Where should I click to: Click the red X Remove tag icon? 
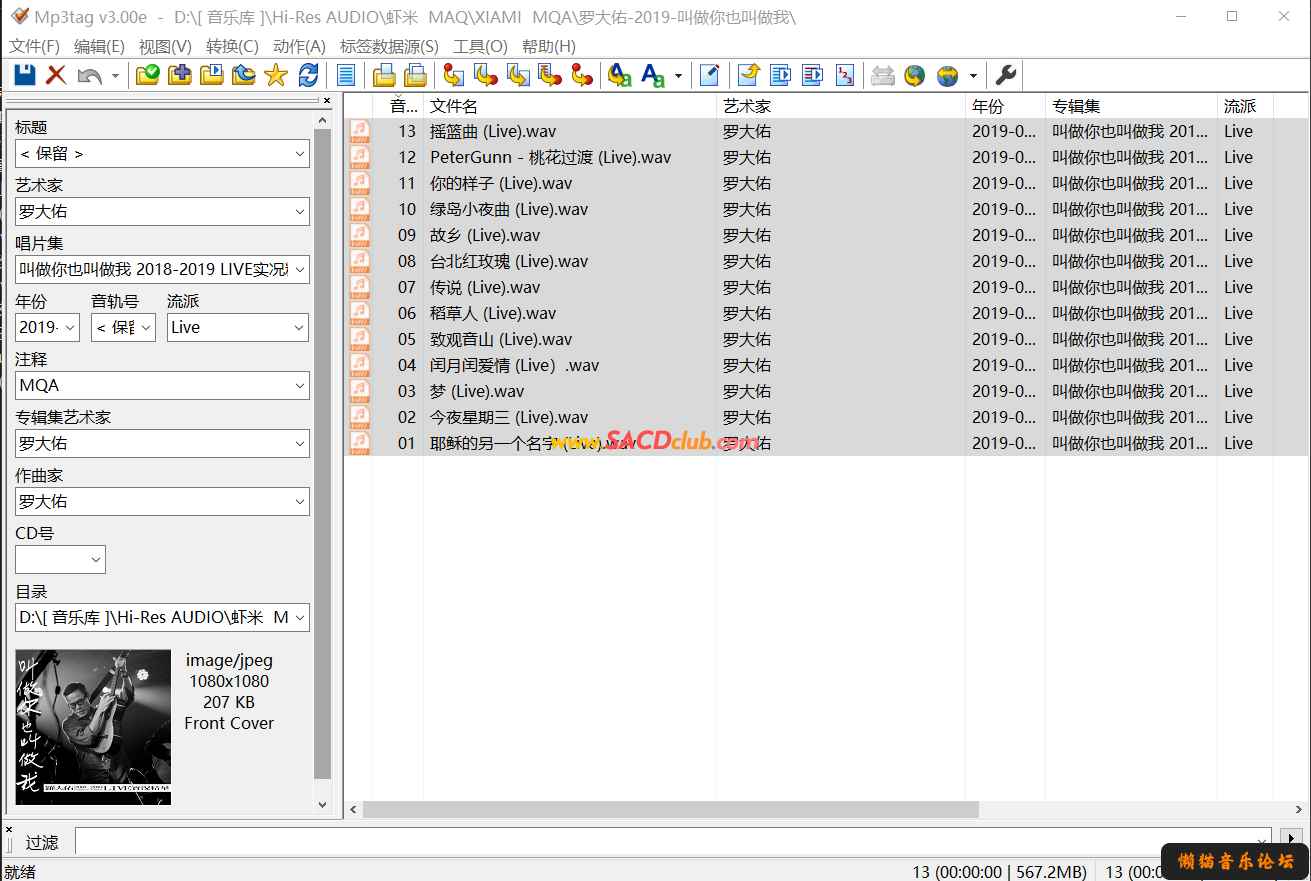56,75
